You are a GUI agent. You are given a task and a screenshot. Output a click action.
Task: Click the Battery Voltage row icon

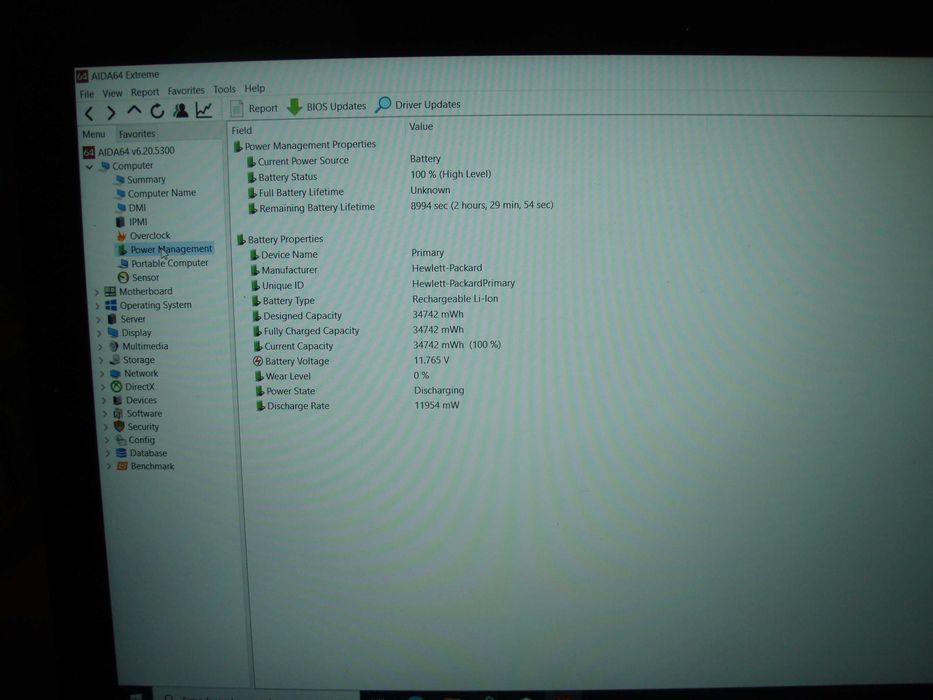(x=258, y=361)
